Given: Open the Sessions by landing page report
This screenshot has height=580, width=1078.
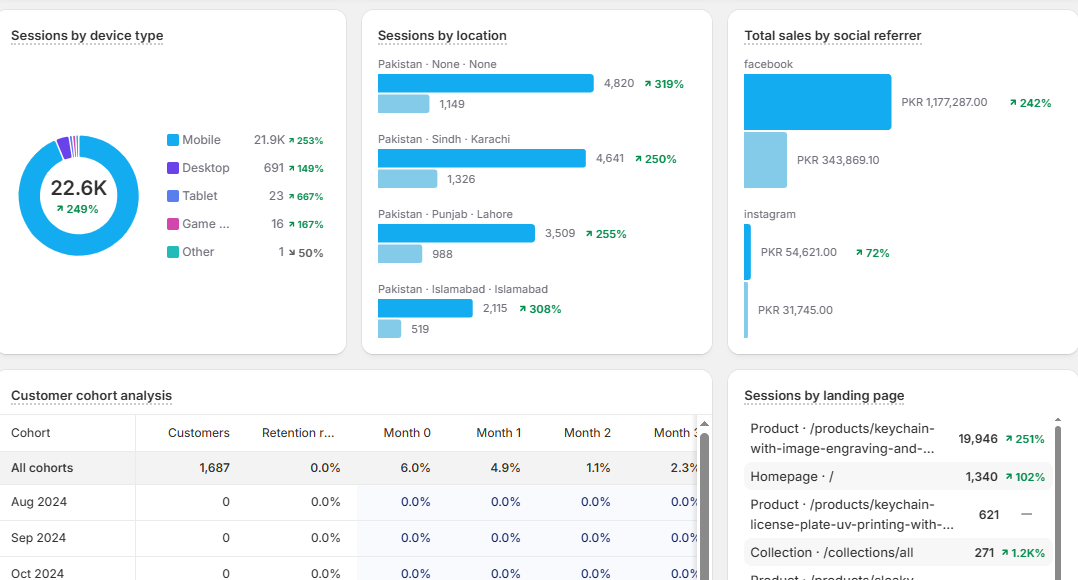Looking at the screenshot, I should coord(824,396).
